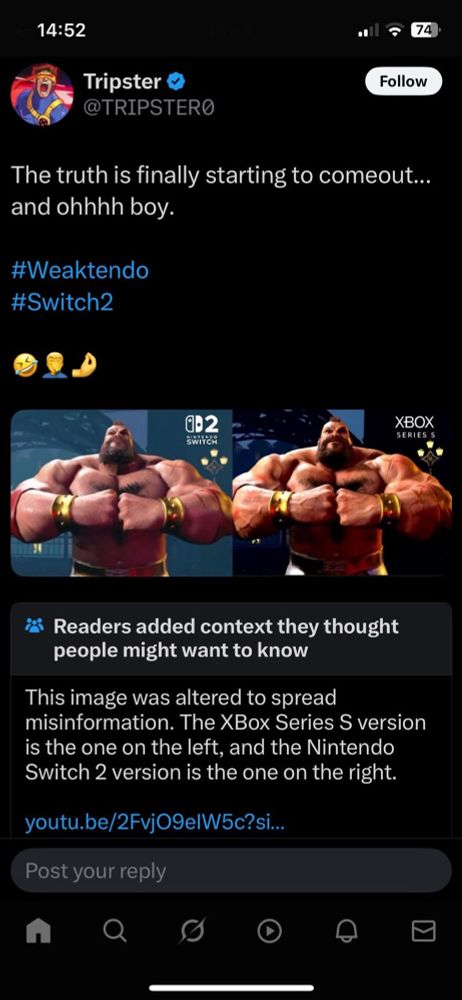Open the @TRIPSTER0 handle
The height and width of the screenshot is (1000, 462).
tap(149, 108)
